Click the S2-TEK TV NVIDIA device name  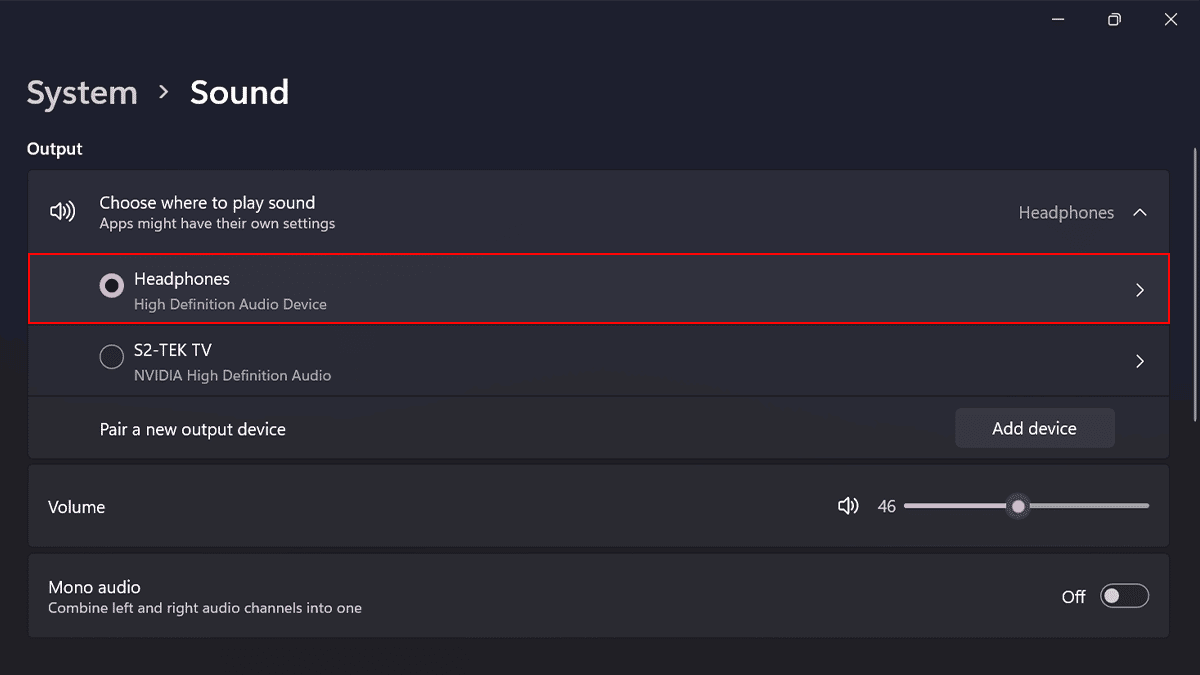[173, 350]
